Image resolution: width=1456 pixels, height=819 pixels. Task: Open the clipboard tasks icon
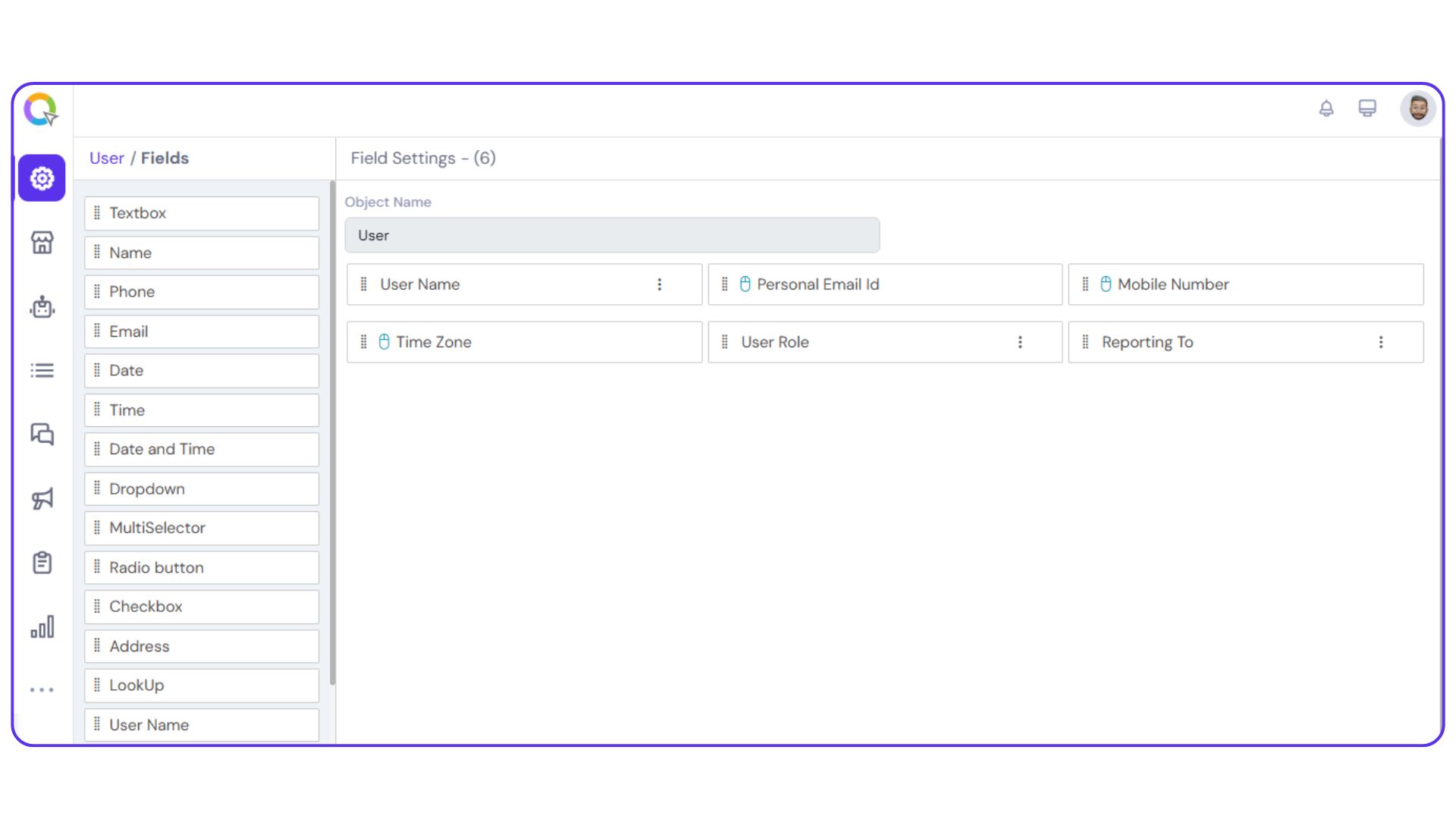pyautogui.click(x=42, y=563)
